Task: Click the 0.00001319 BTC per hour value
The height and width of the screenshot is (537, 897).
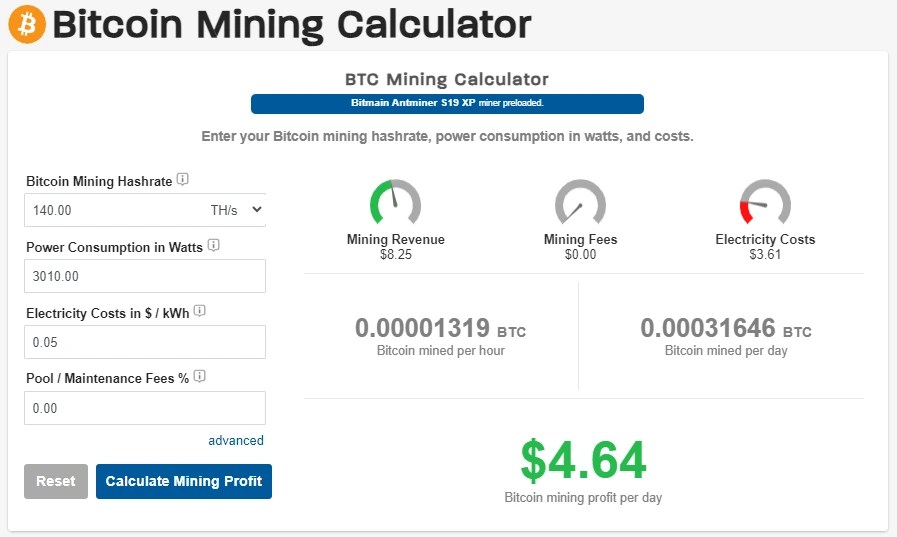Action: pos(440,328)
